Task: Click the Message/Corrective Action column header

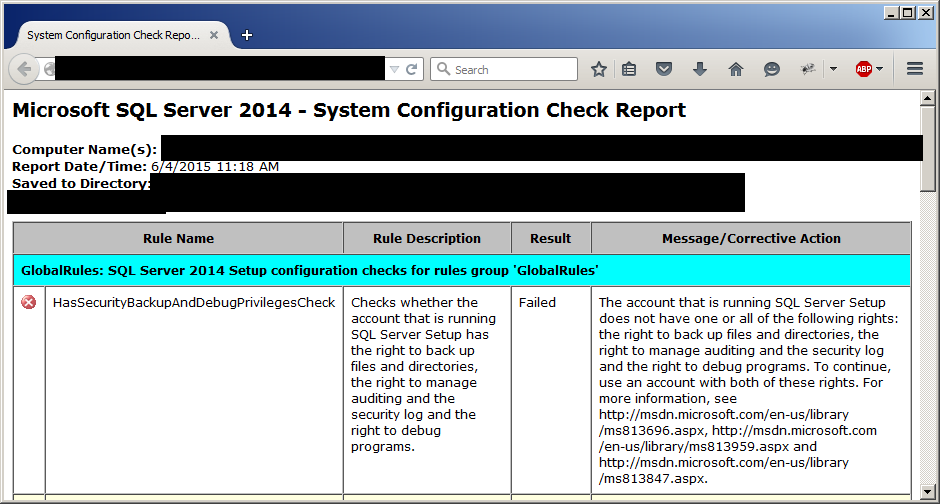Action: tap(751, 239)
